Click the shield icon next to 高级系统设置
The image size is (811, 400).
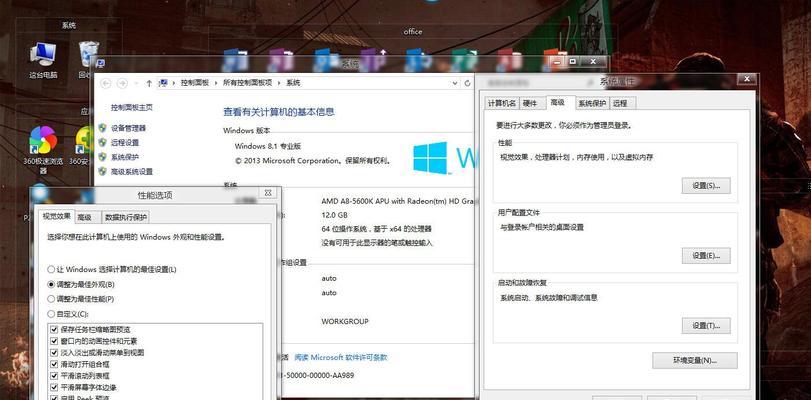[102, 171]
